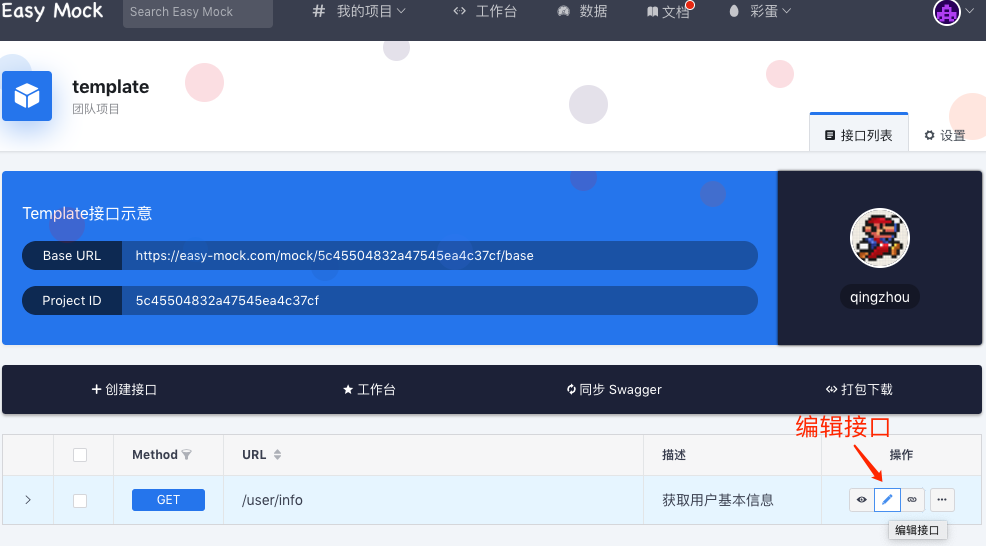Click the Base URL value
The height and width of the screenshot is (546, 986).
point(335,255)
